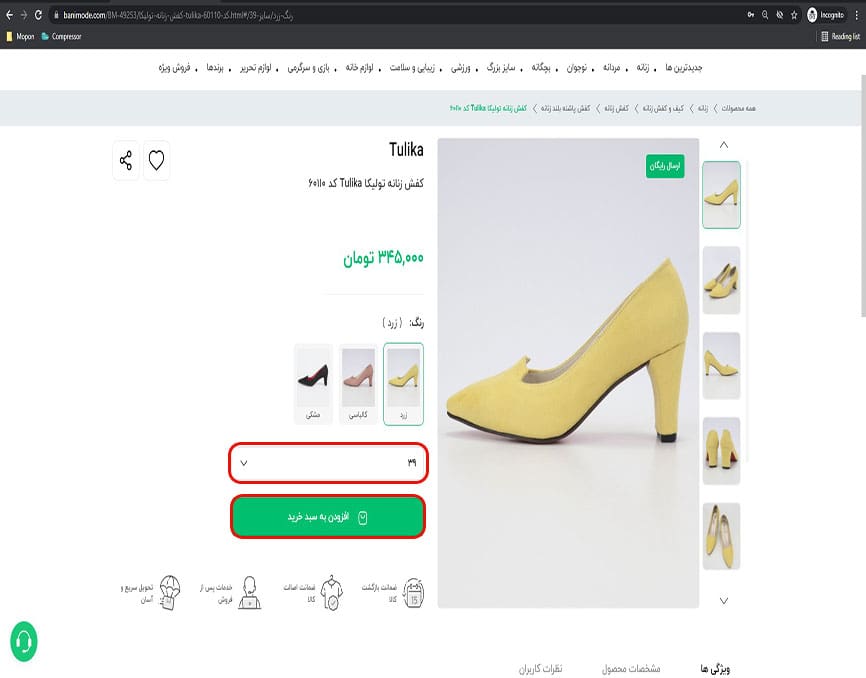Viewport: 866px width, 678px height.
Task: Select fourth thumbnail showing heels from behind
Action: point(721,451)
